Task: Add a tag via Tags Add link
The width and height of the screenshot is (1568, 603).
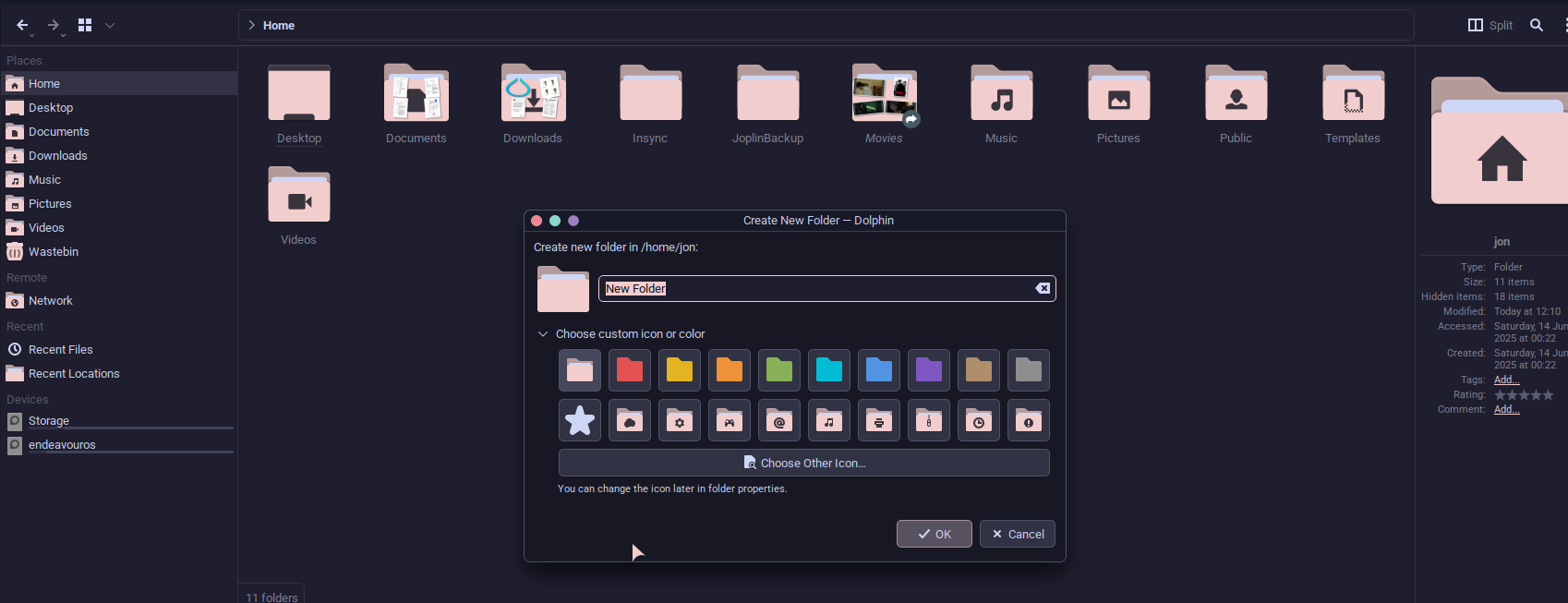Action: coord(1506,380)
